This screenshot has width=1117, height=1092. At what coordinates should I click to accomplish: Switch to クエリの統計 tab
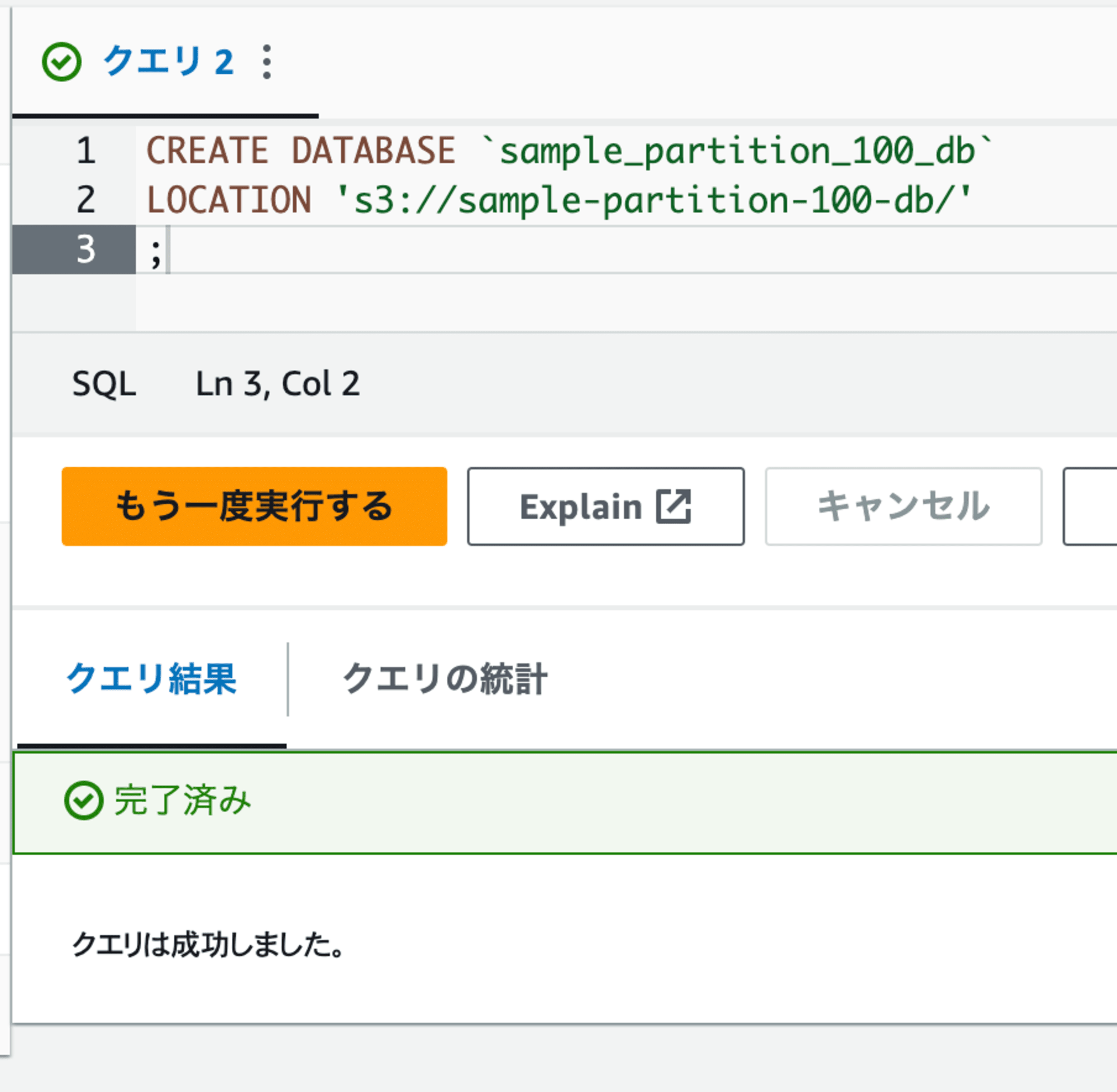(445, 679)
